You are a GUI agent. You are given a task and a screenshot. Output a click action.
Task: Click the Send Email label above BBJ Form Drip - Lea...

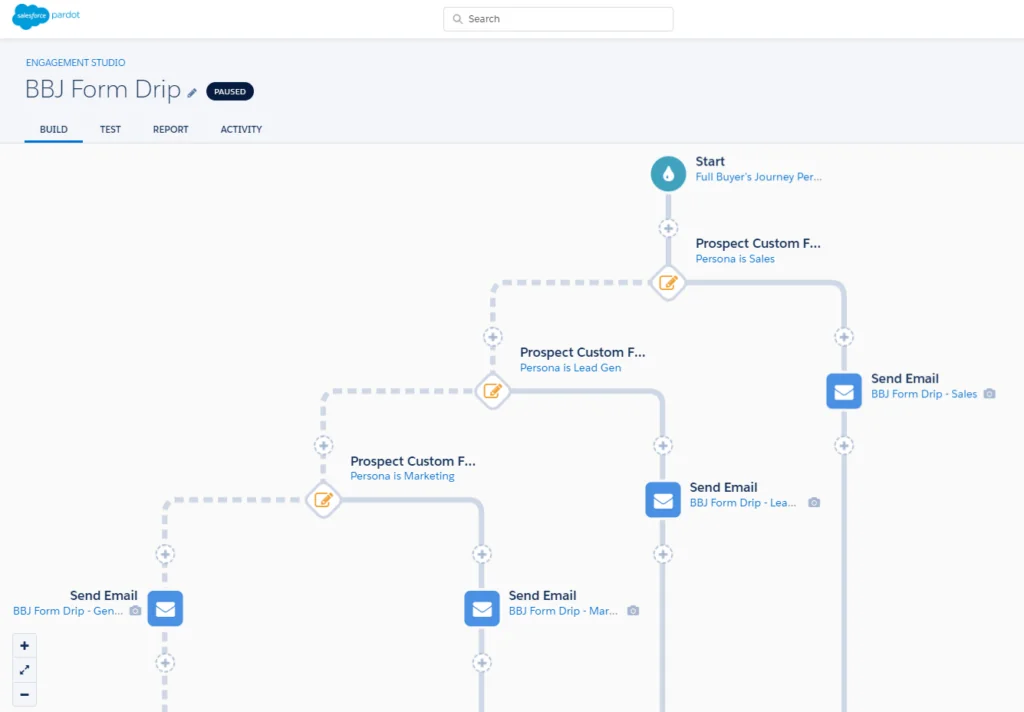[724, 487]
